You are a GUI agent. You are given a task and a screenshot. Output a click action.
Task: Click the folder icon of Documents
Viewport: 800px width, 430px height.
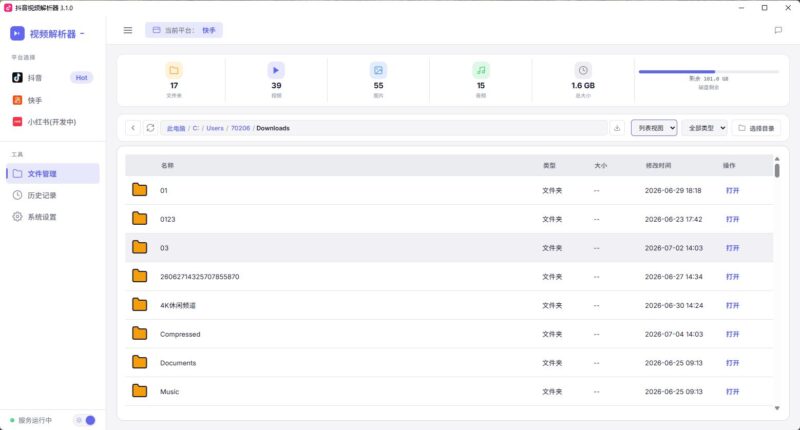(x=139, y=362)
